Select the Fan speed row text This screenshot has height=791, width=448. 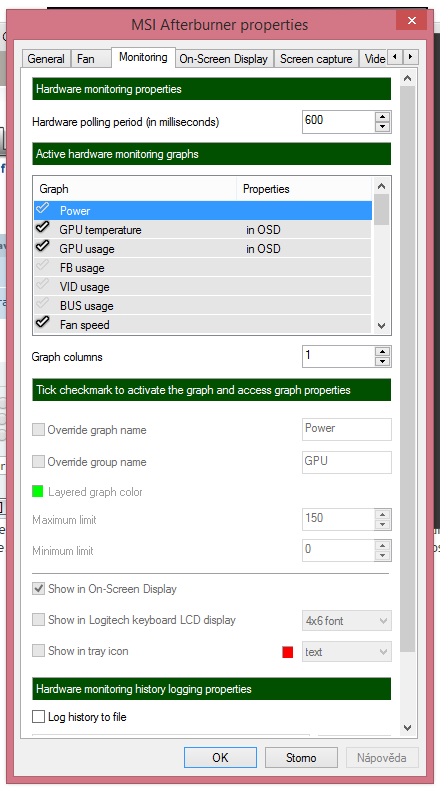[x=85, y=325]
